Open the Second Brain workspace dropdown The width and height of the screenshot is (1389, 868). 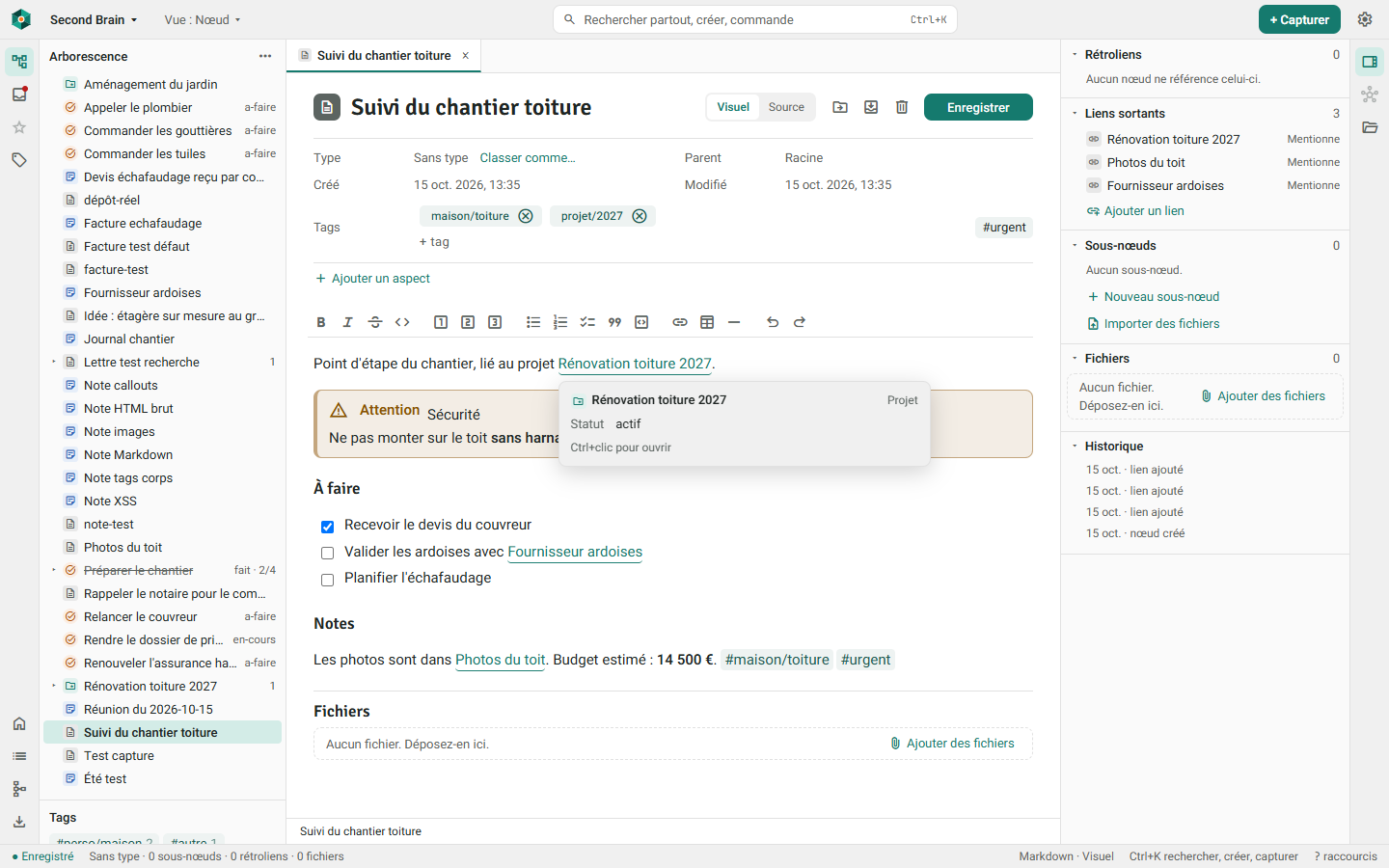point(94,19)
